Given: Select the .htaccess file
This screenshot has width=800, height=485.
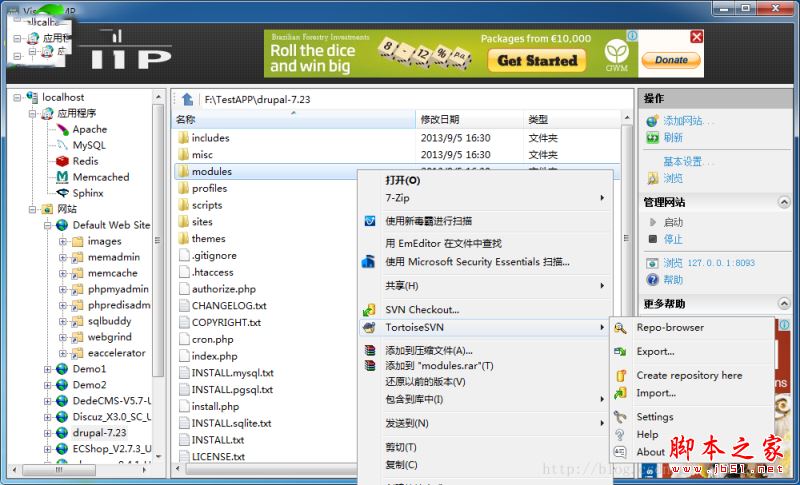Looking at the screenshot, I should click(213, 272).
